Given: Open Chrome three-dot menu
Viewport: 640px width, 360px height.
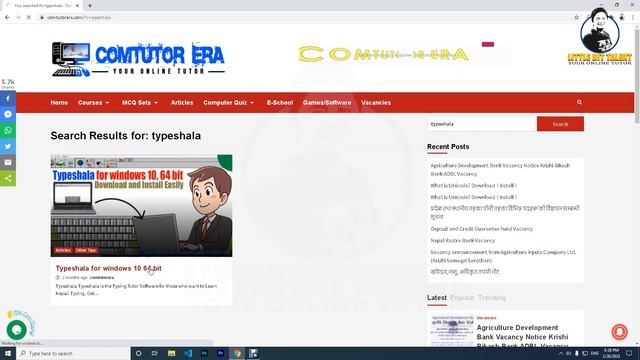Looking at the screenshot, I should (x=633, y=18).
